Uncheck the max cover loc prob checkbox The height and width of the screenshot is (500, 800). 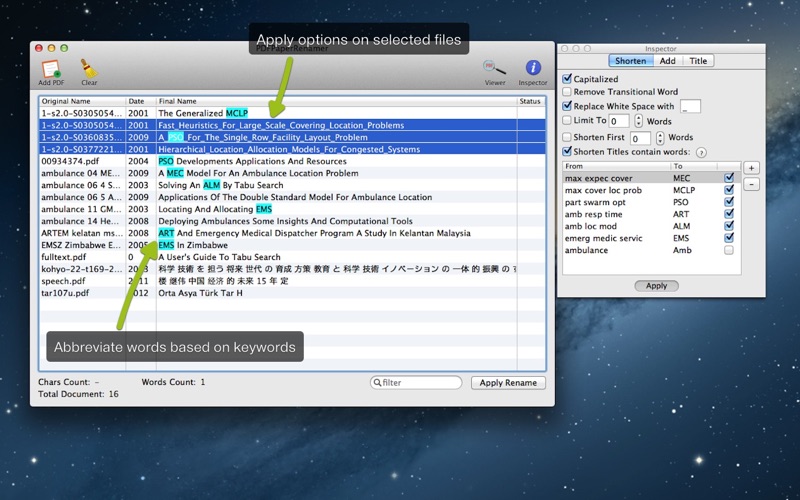(x=729, y=189)
